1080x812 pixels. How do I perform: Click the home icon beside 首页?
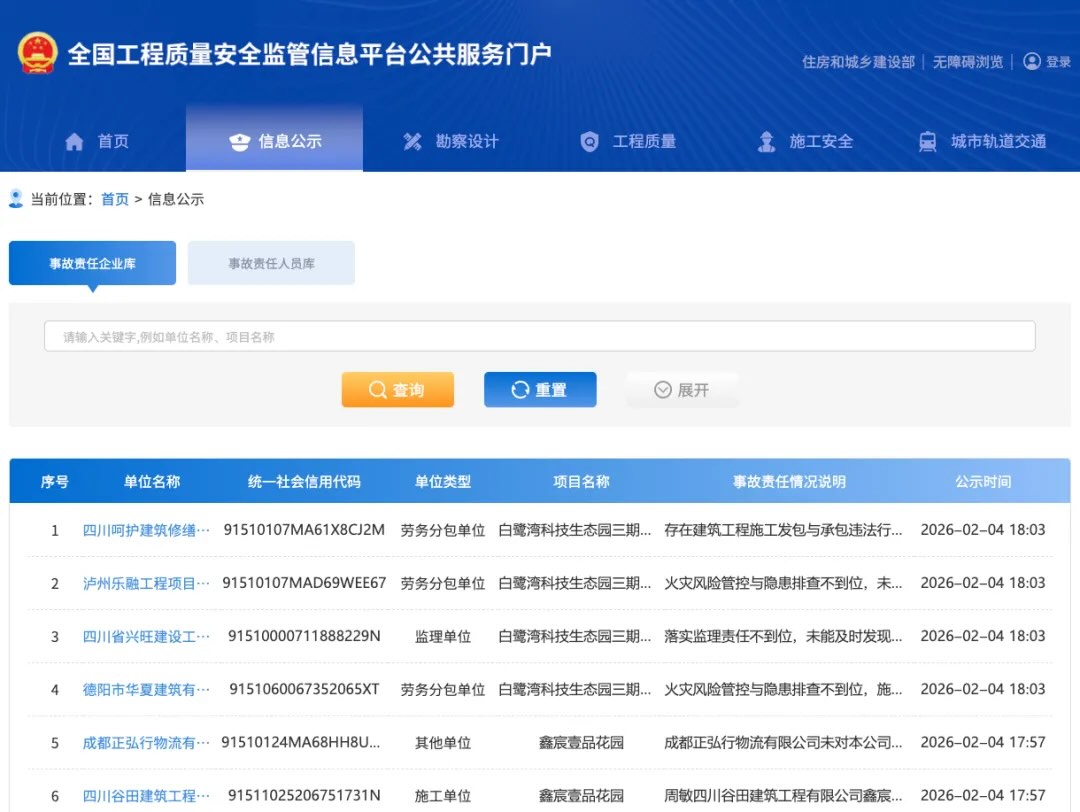[74, 142]
